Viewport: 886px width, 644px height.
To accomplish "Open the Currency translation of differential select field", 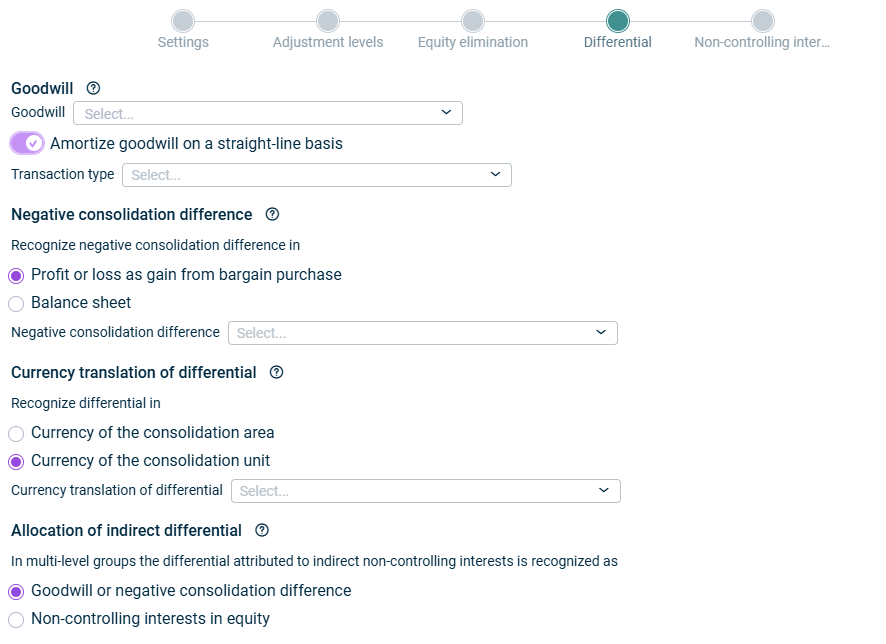I will click(425, 491).
